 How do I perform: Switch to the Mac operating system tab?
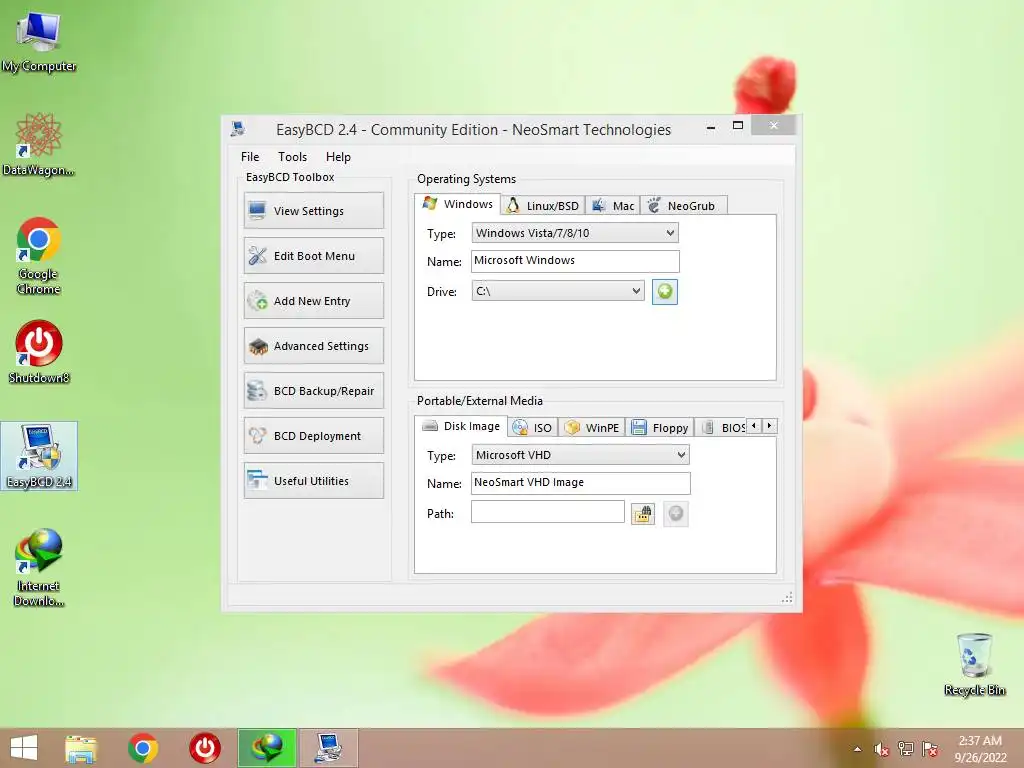(613, 206)
